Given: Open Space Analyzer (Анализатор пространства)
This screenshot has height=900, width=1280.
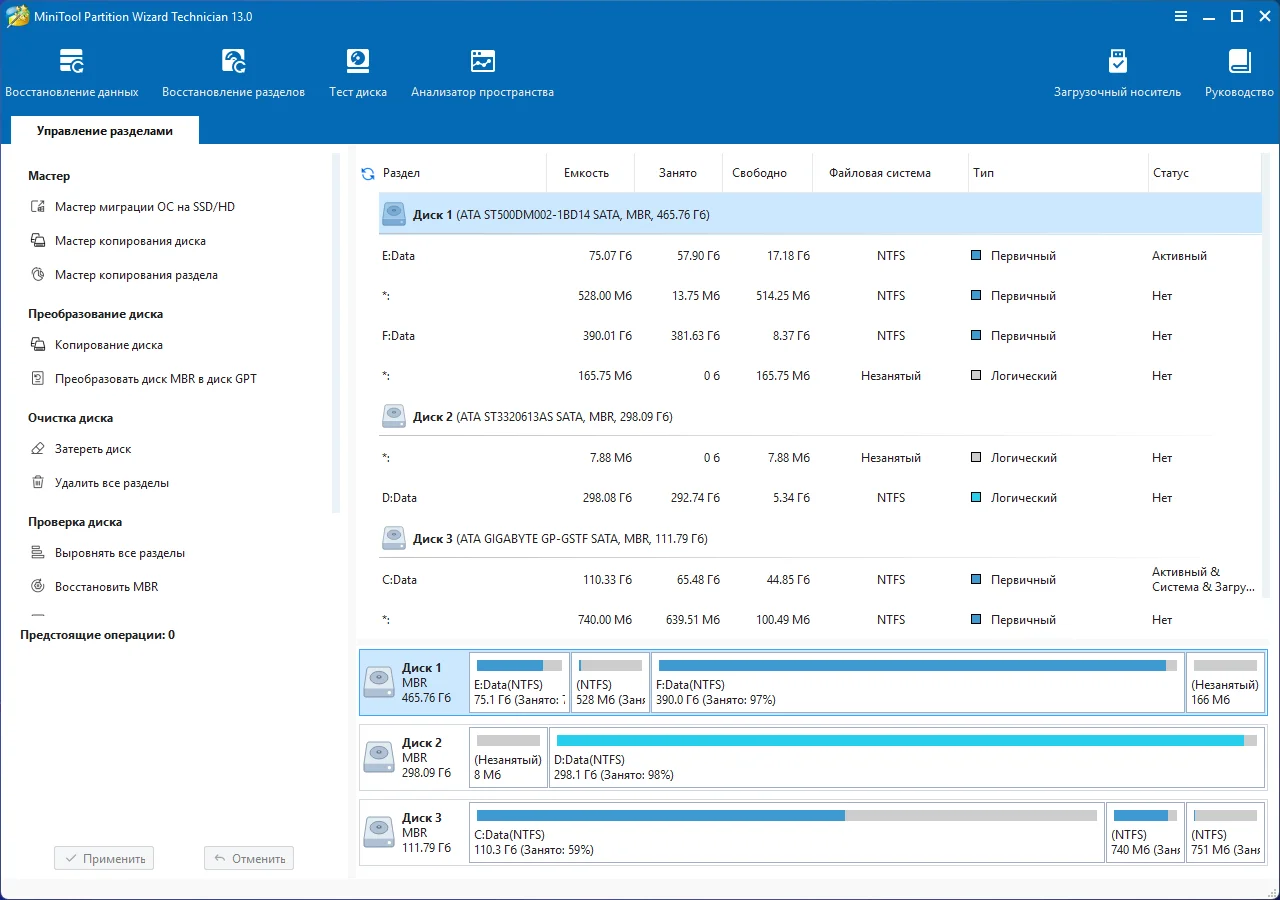Looking at the screenshot, I should (482, 73).
